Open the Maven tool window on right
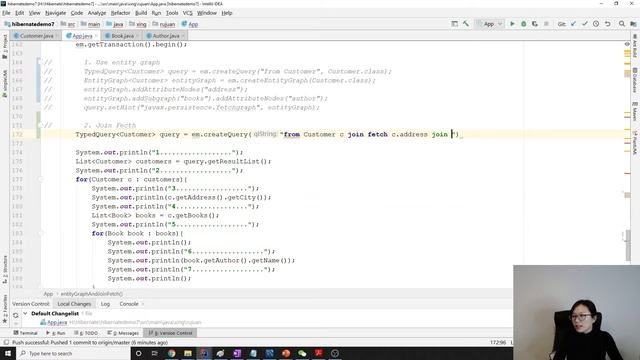640x360 pixels. click(635, 111)
